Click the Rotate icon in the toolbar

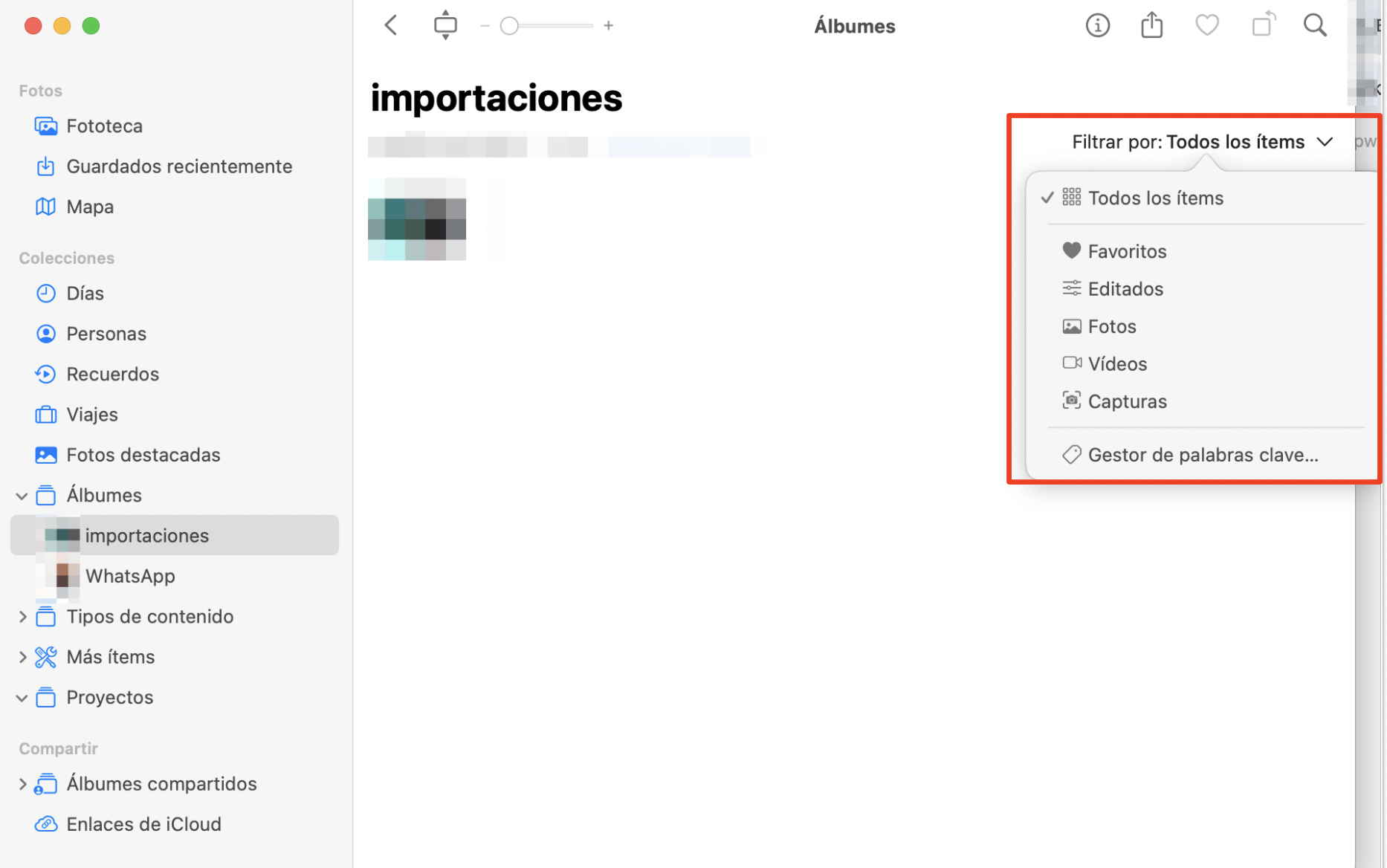pos(1262,25)
